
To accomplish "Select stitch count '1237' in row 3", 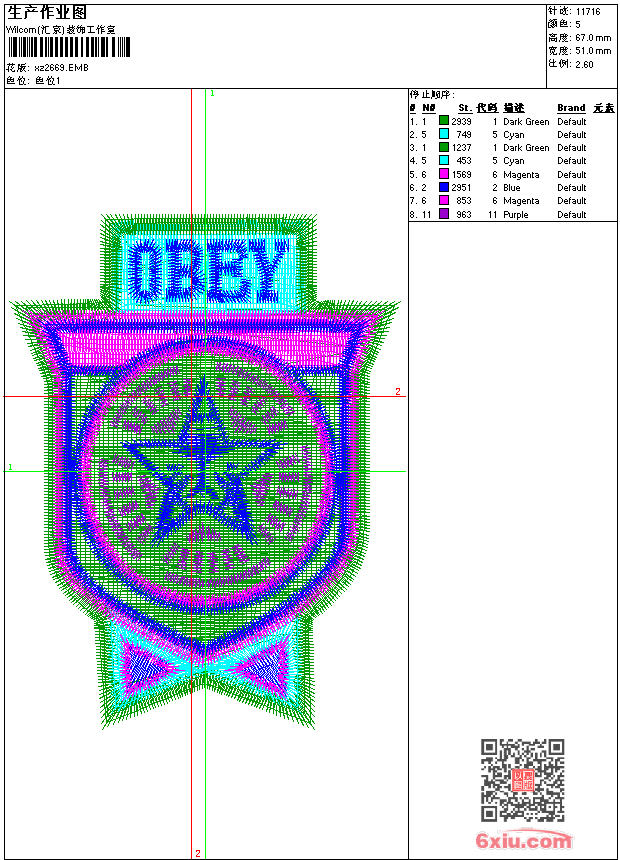I will click(x=461, y=148).
